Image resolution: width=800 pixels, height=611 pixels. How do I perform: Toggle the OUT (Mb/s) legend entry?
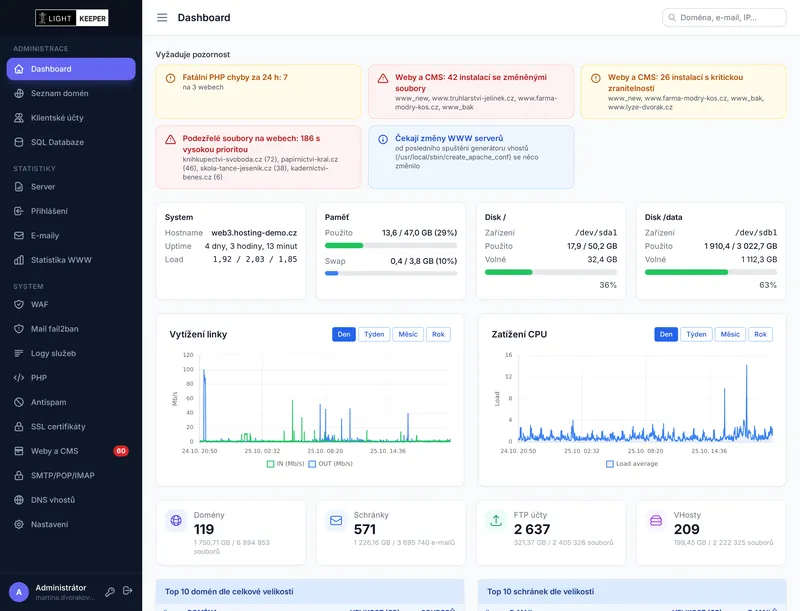coord(331,464)
